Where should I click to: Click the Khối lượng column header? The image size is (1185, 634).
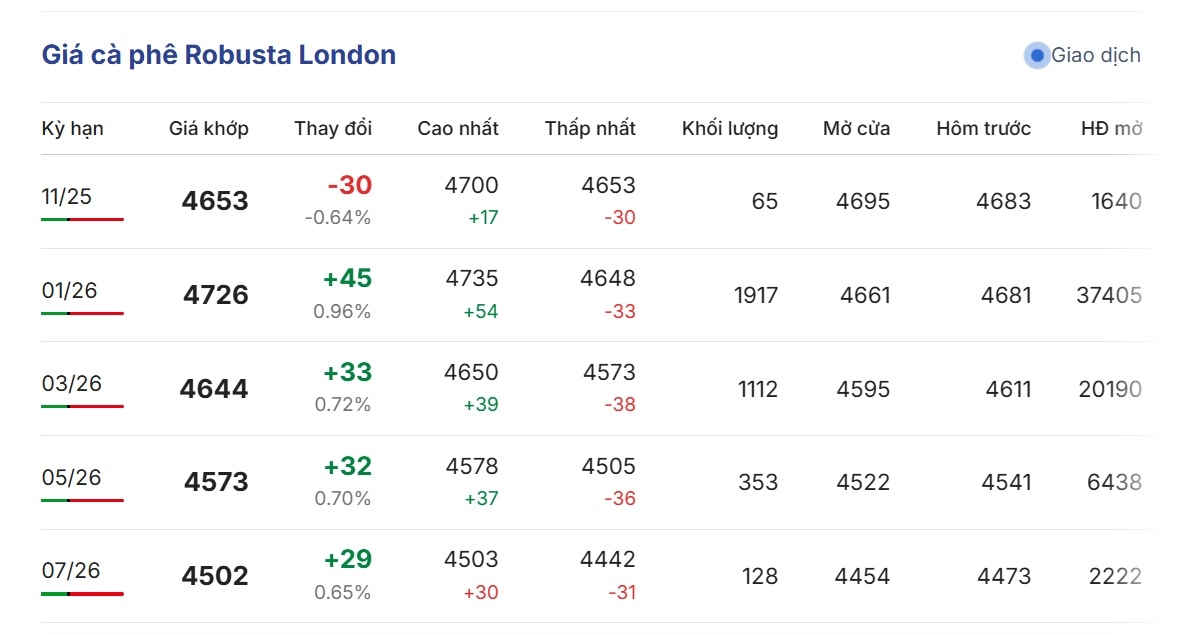(729, 129)
